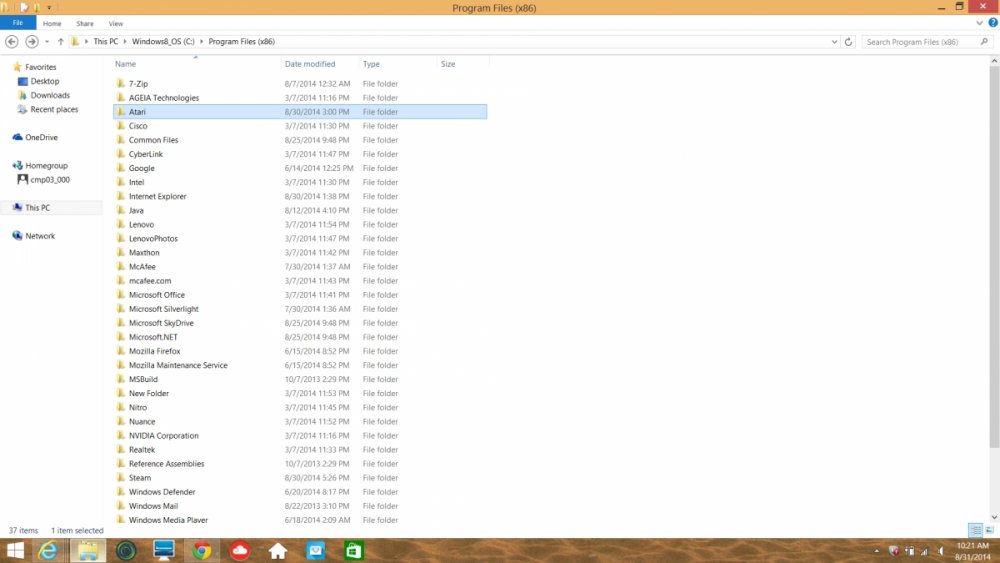
Task: Select the NVIDIA Corporation folder
Action: 164,435
